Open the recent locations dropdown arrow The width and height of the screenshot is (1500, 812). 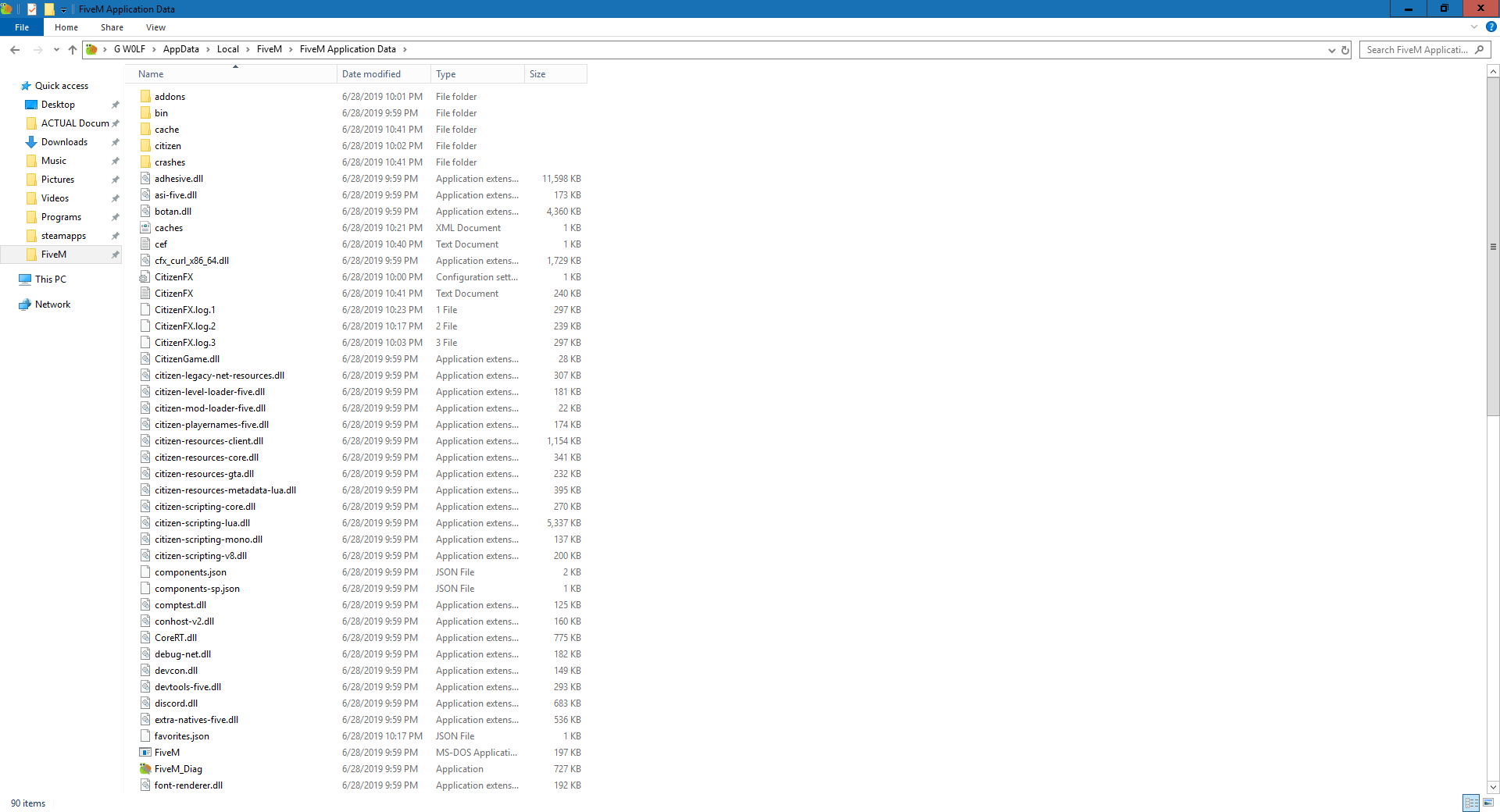pos(56,49)
